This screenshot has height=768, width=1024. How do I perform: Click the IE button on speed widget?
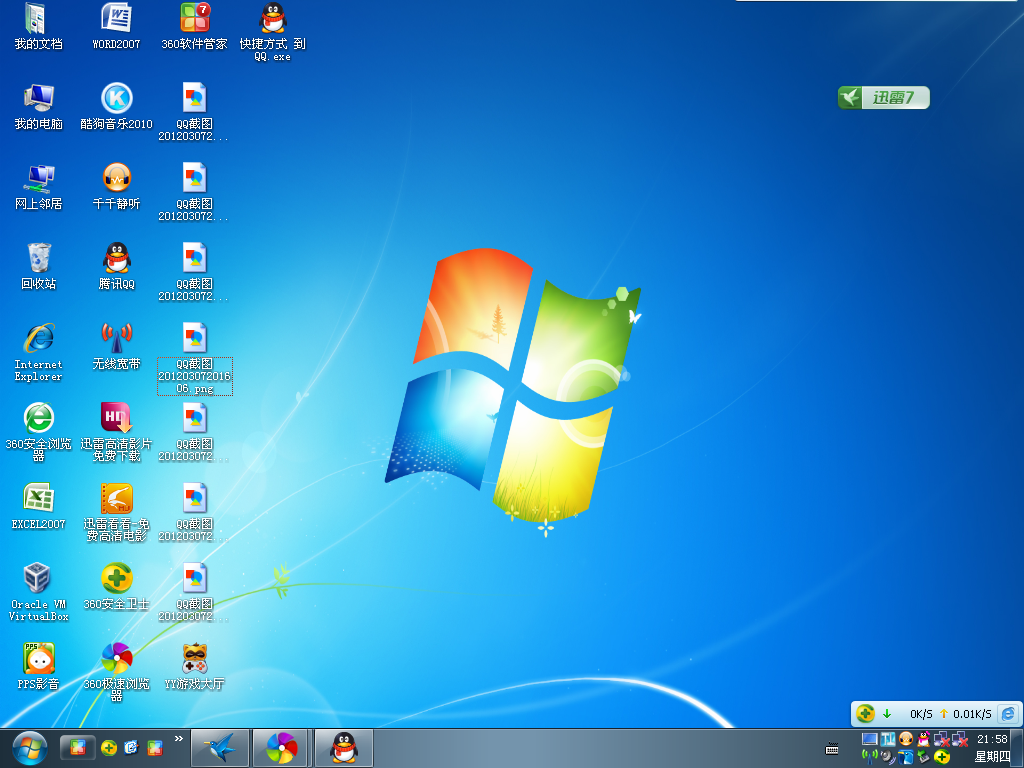click(1008, 714)
